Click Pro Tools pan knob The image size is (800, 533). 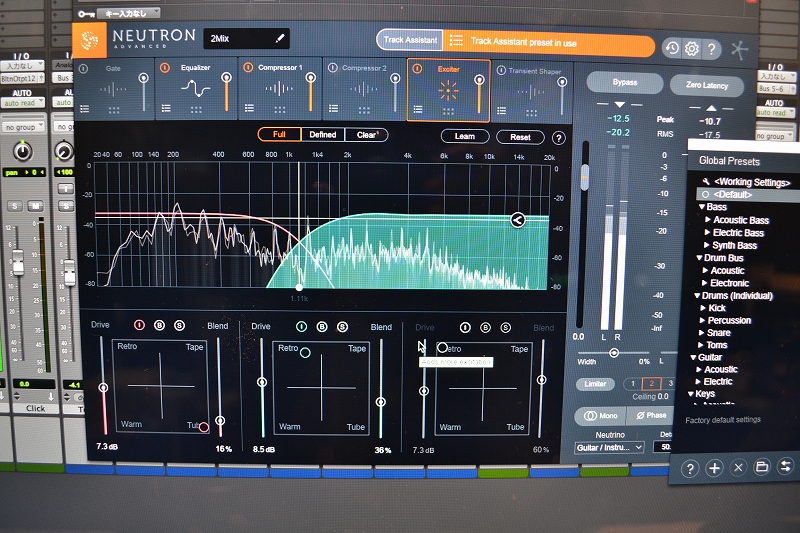coord(22,151)
